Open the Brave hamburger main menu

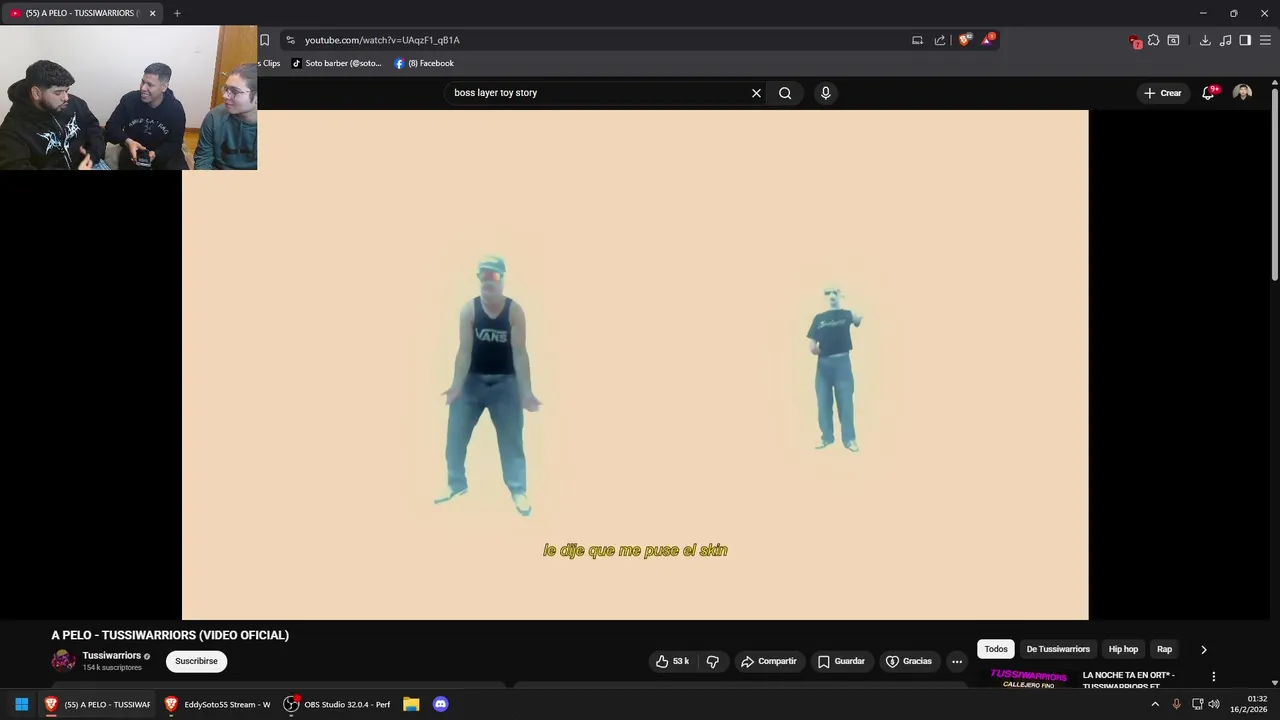click(1265, 40)
